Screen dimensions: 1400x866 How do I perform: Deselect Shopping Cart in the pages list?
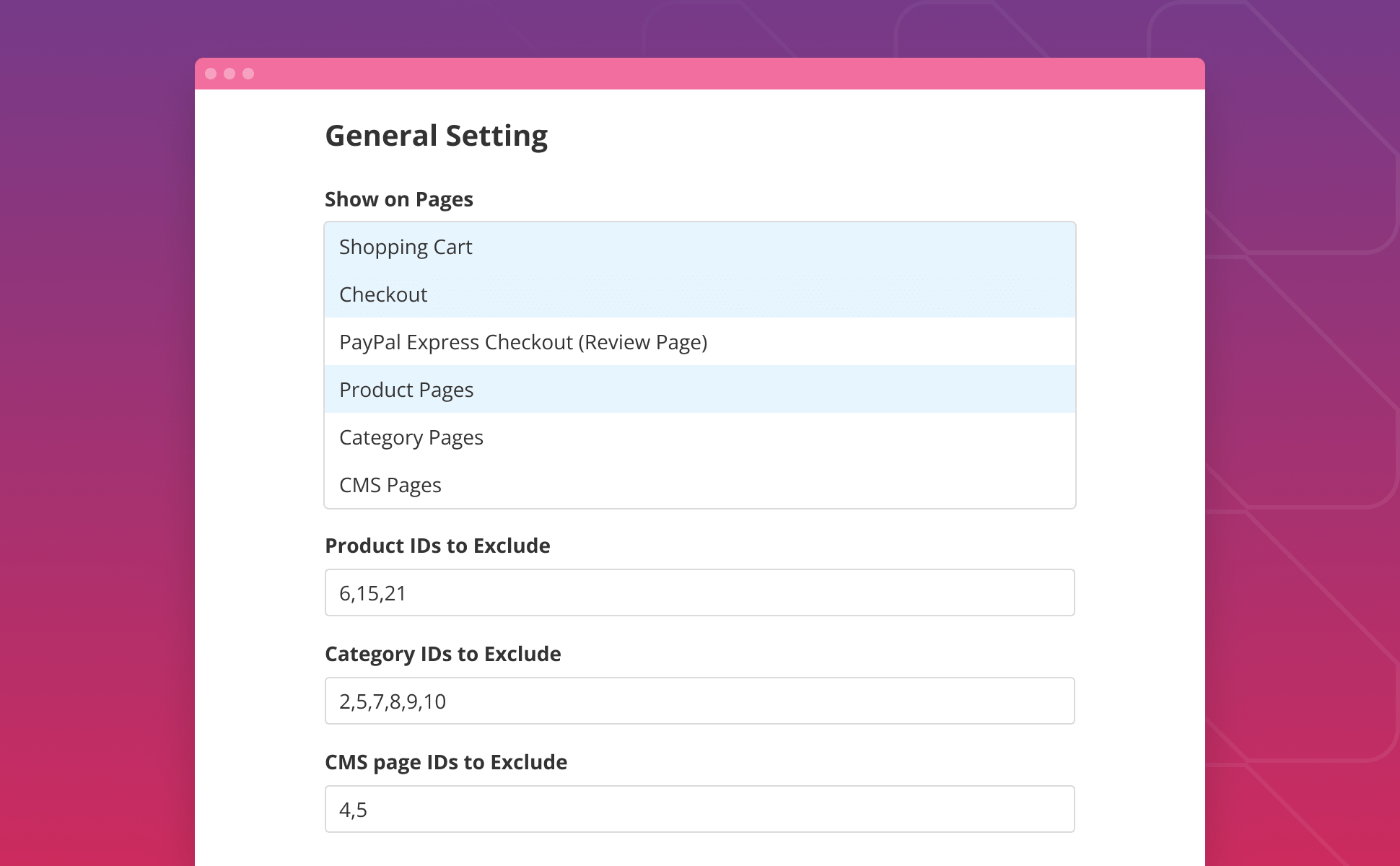tap(406, 247)
